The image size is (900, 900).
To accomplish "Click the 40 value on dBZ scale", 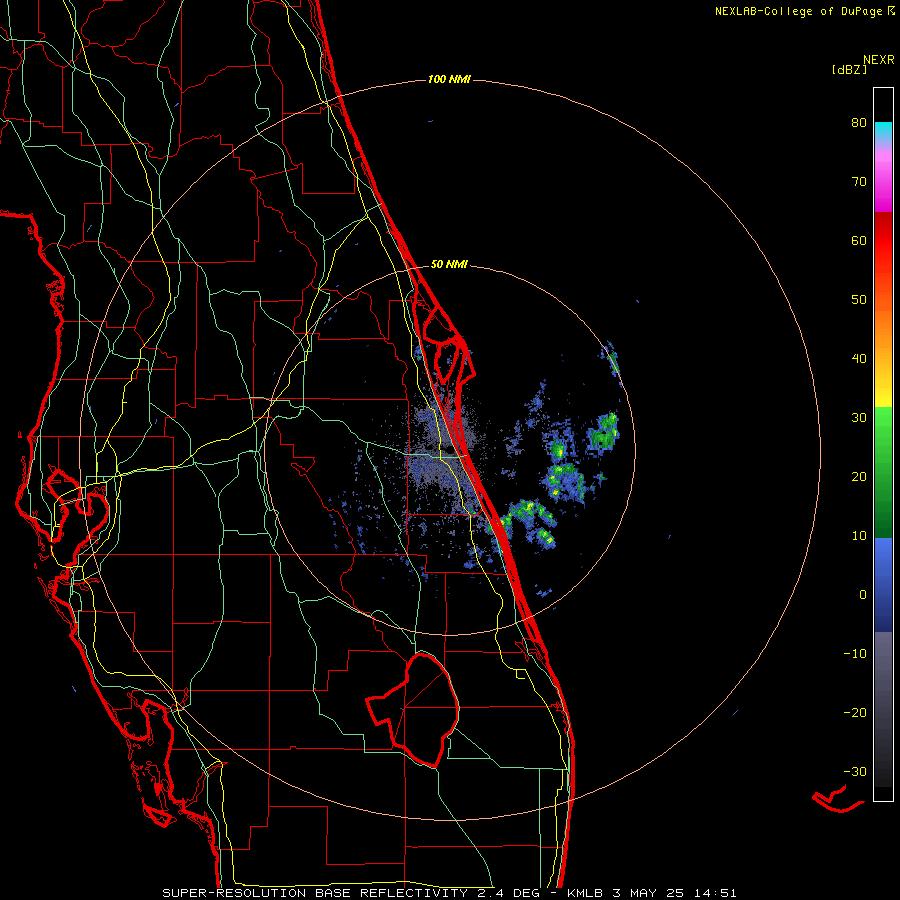I will 859,359.
